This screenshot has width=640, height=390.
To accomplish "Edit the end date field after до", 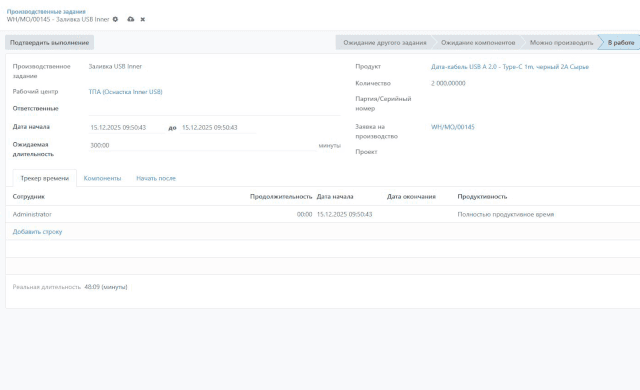I will [x=218, y=127].
